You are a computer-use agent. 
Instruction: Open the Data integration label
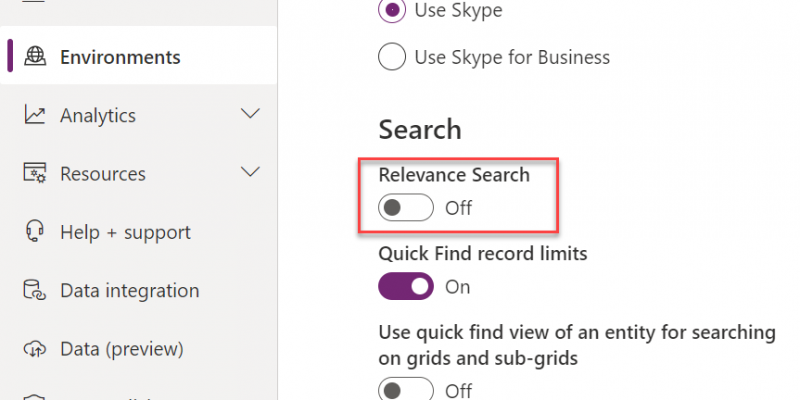tap(130, 291)
